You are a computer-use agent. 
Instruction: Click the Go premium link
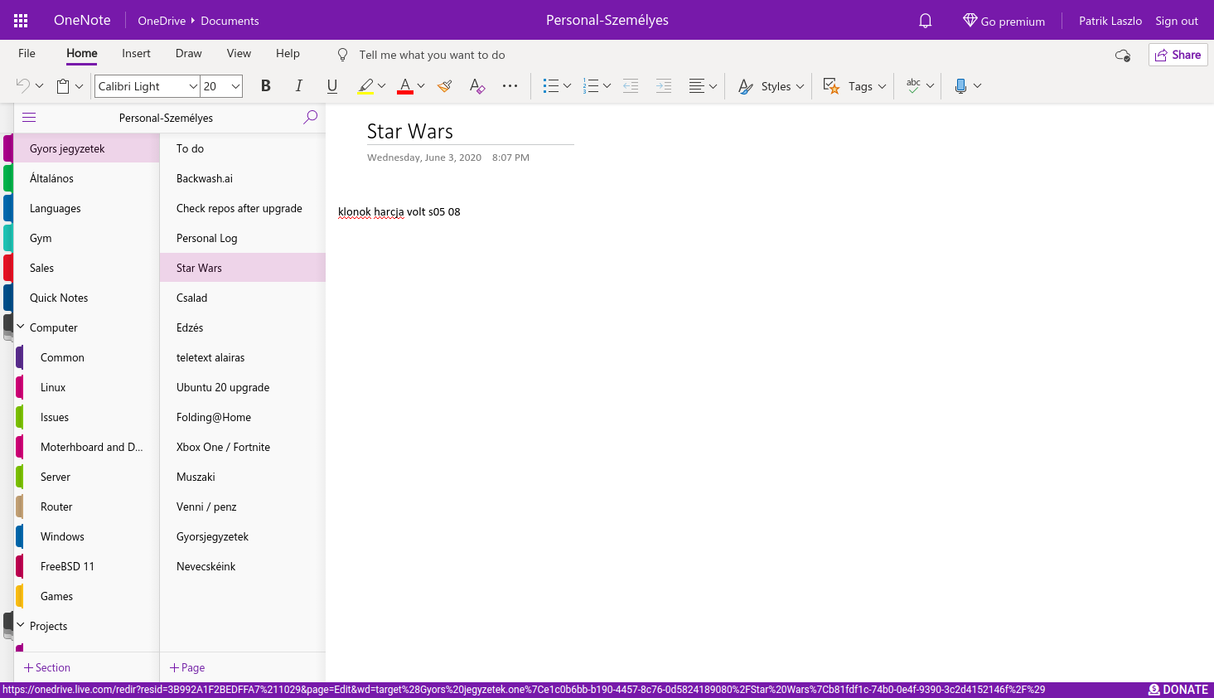coord(1004,19)
